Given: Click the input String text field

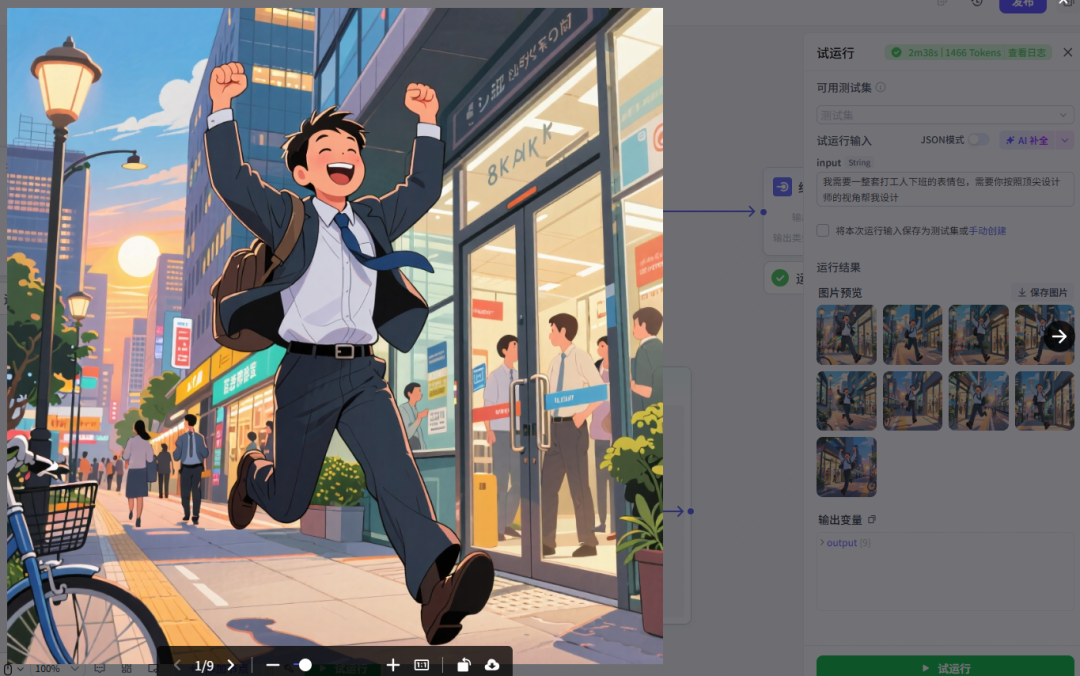Looking at the screenshot, I should [x=944, y=190].
